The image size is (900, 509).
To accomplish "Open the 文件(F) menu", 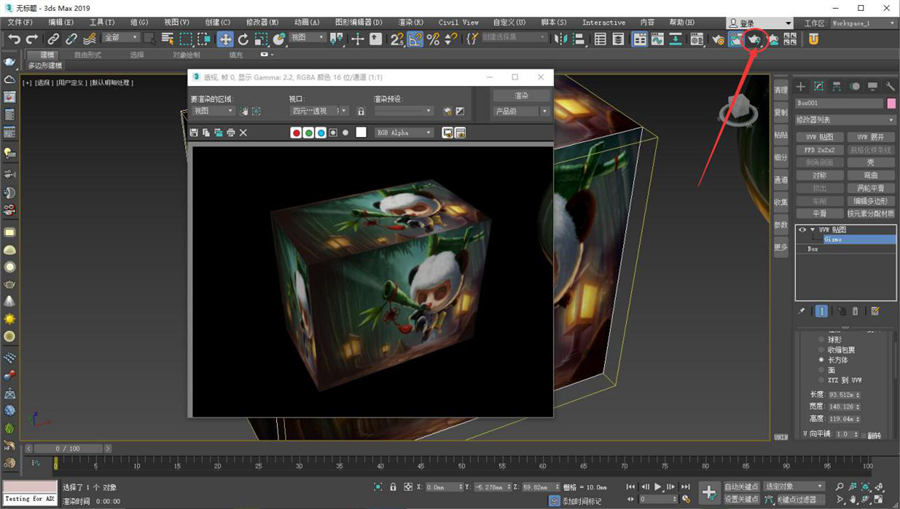I will tap(20, 22).
